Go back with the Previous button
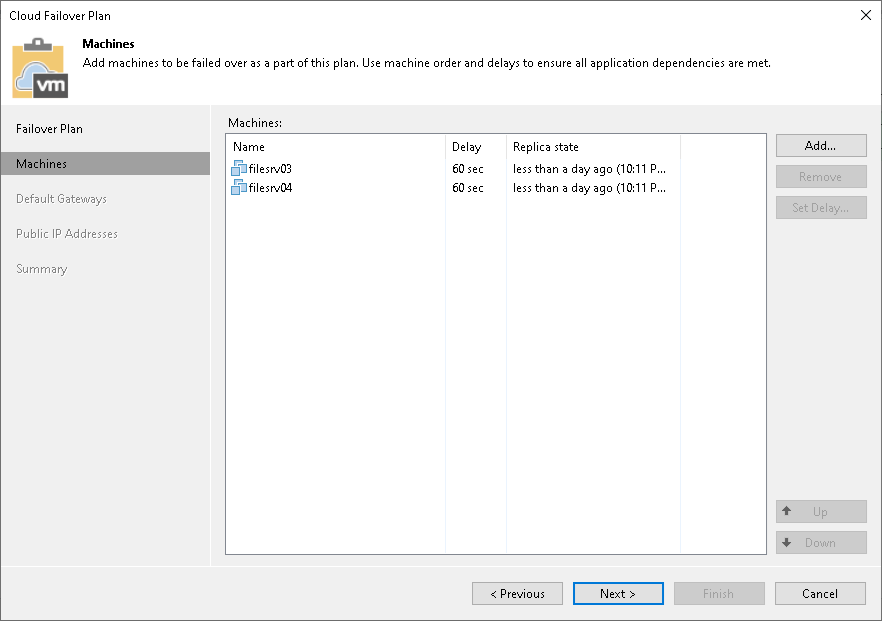 coord(517,593)
